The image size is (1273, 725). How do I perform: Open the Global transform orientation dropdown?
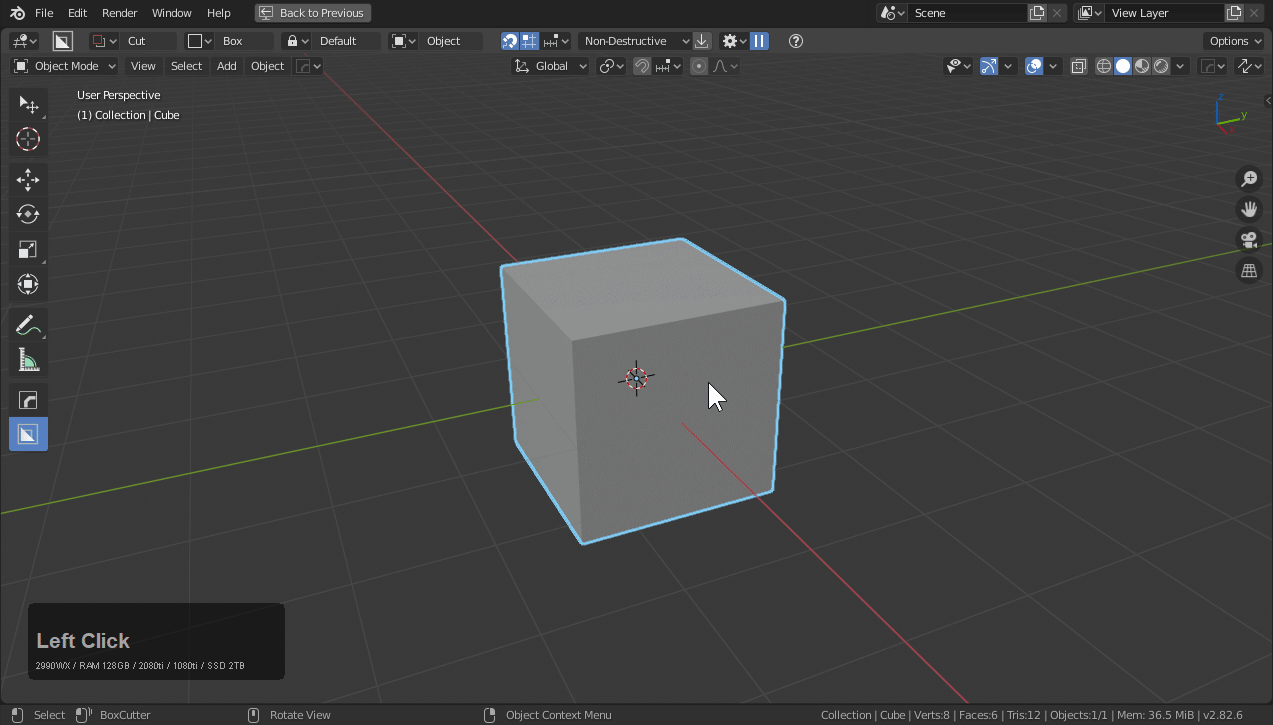click(x=551, y=66)
